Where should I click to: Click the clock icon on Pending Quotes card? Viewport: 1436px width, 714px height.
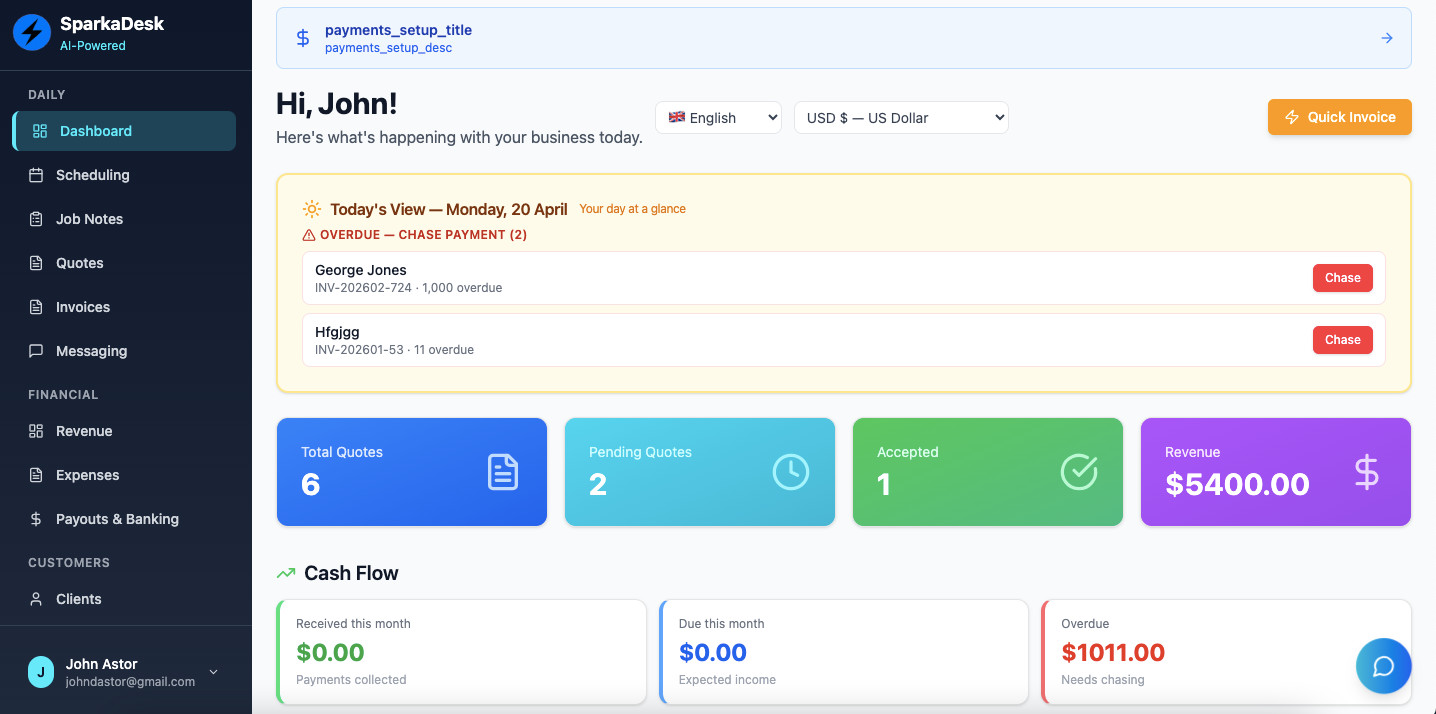(791, 472)
